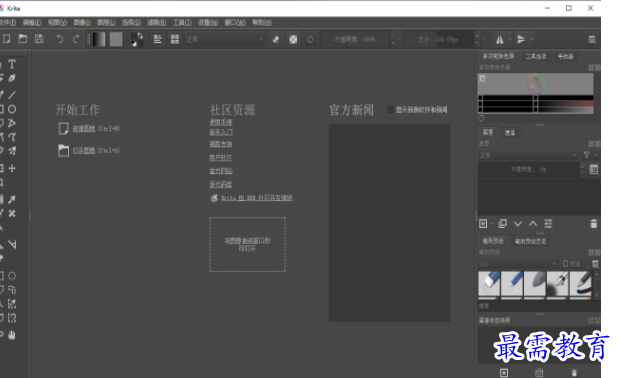Select the Magnetic Selection tool

12,318
